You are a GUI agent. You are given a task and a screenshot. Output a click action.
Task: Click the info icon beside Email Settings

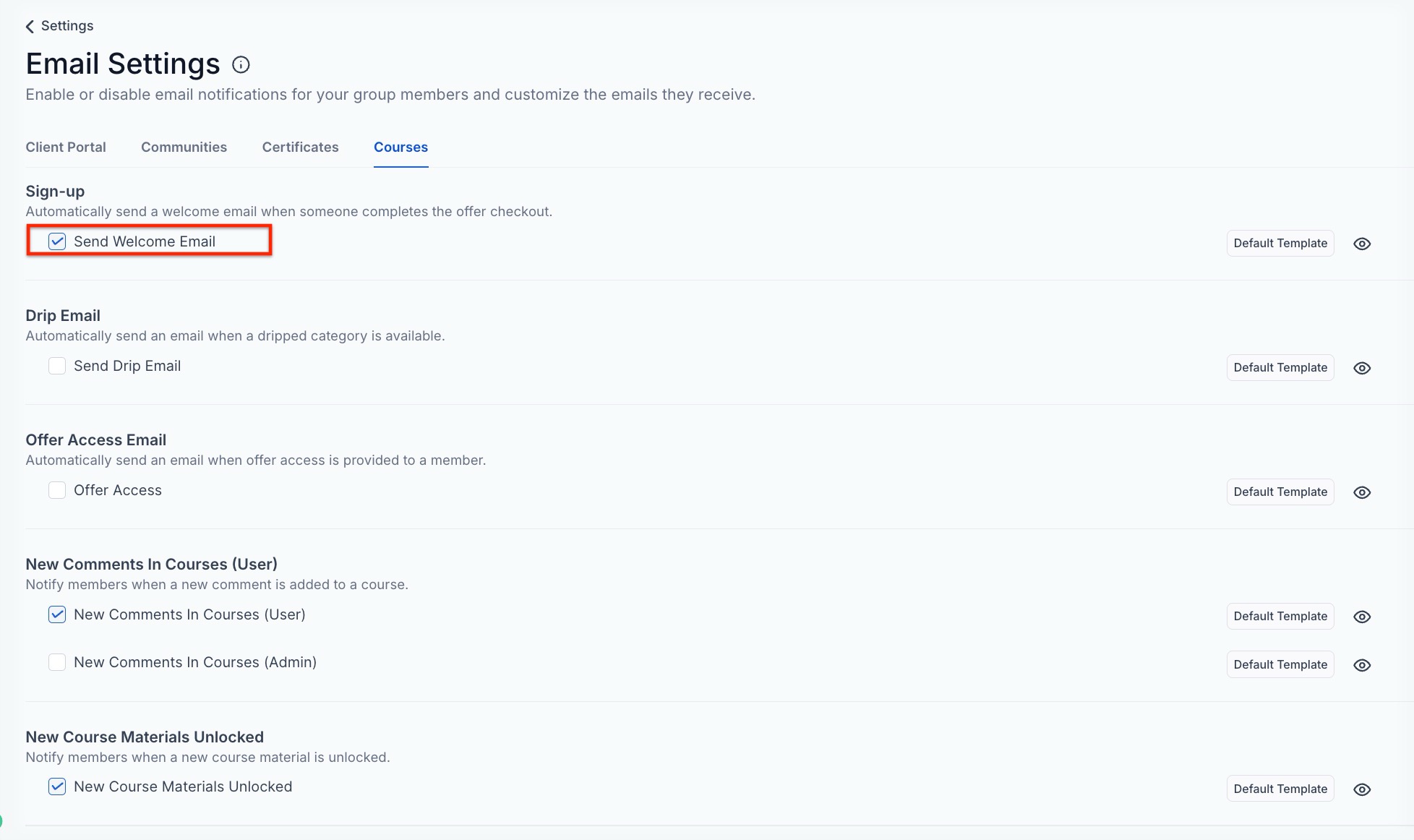click(x=241, y=65)
